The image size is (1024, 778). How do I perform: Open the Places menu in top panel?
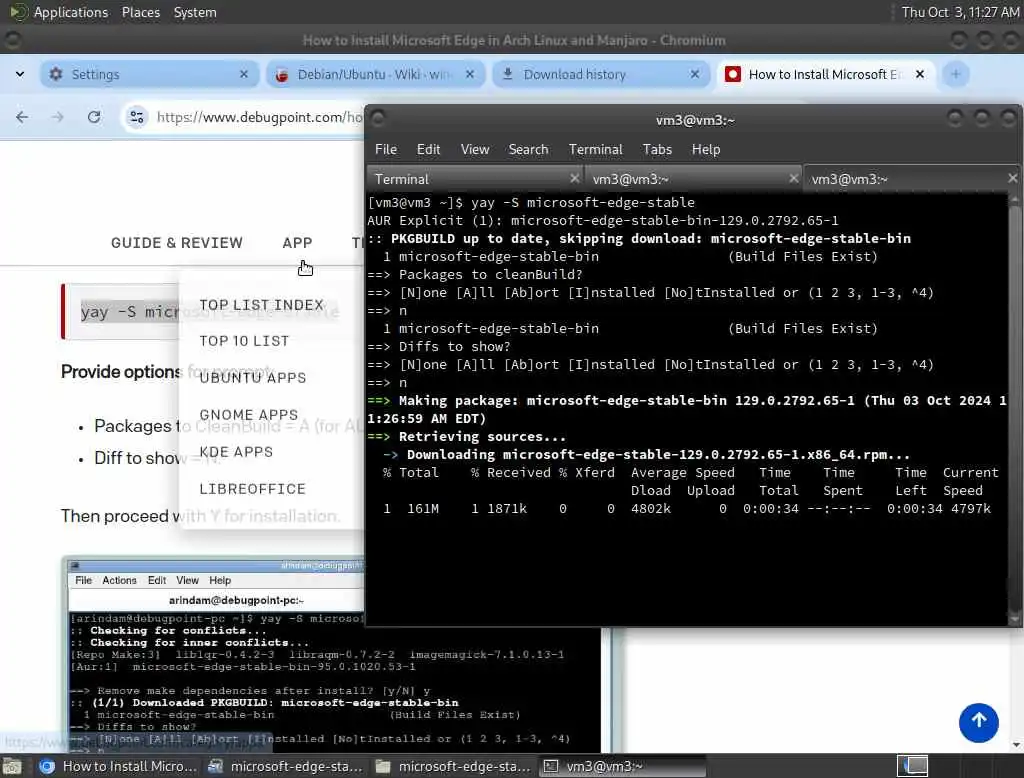point(140,12)
